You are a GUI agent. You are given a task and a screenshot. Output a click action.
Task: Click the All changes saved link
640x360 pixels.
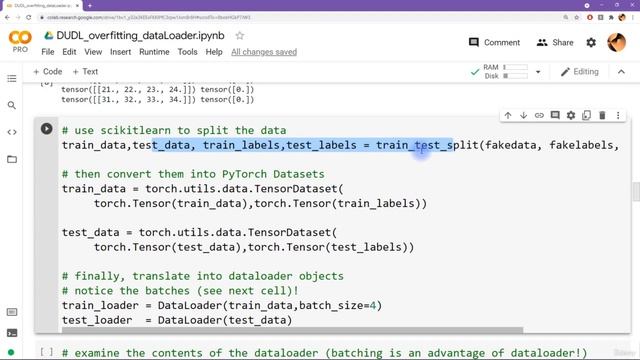264,52
